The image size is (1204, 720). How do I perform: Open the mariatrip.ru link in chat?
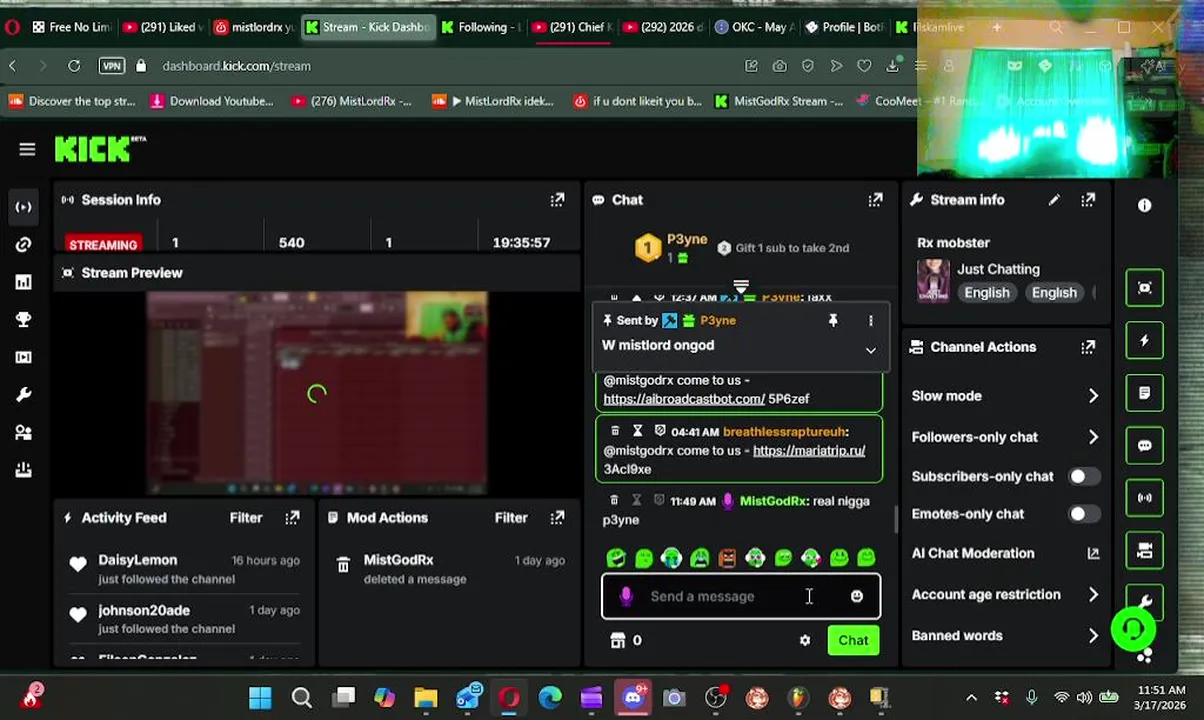click(x=809, y=451)
